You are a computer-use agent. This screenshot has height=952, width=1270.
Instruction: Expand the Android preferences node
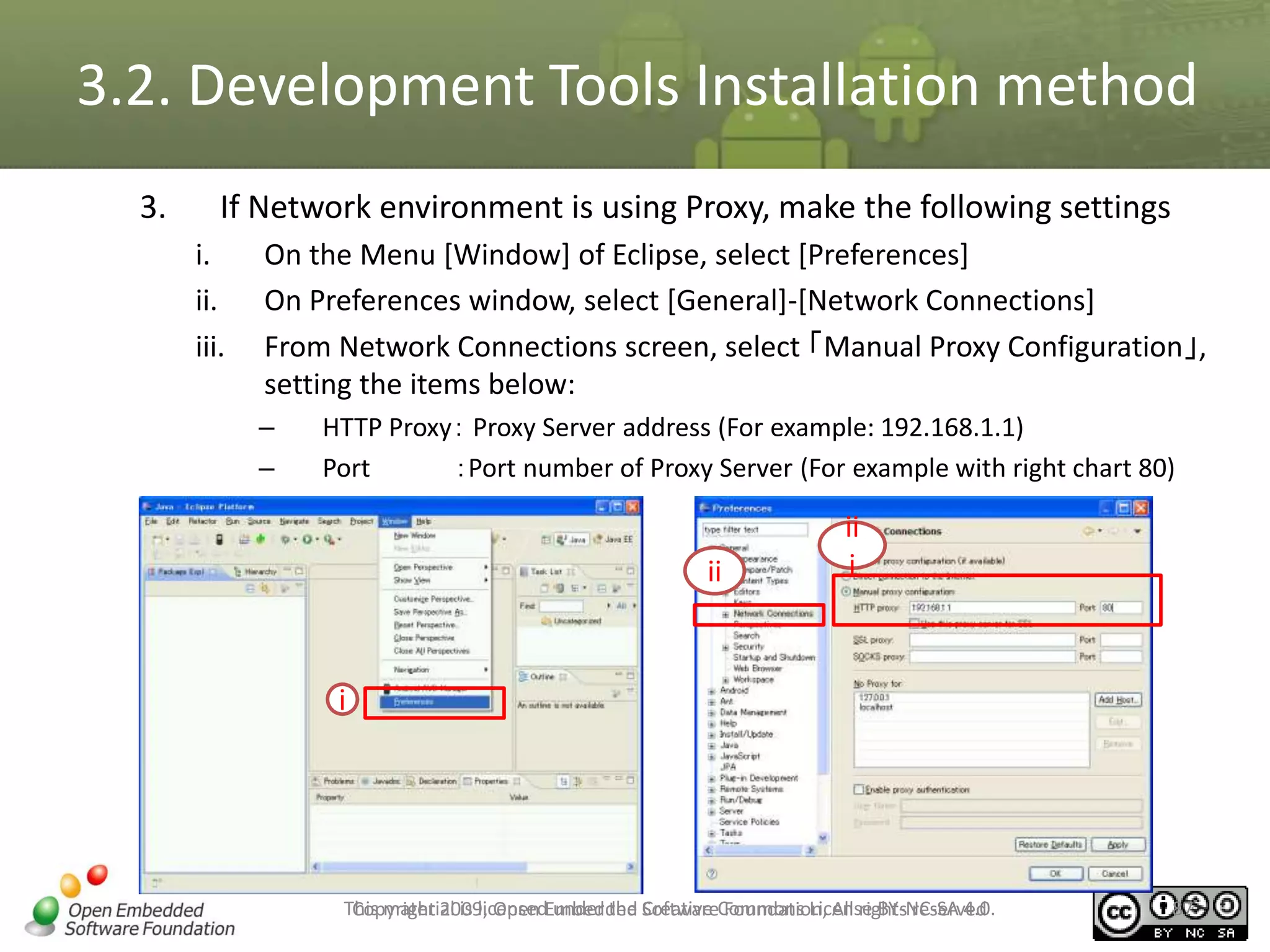711,691
